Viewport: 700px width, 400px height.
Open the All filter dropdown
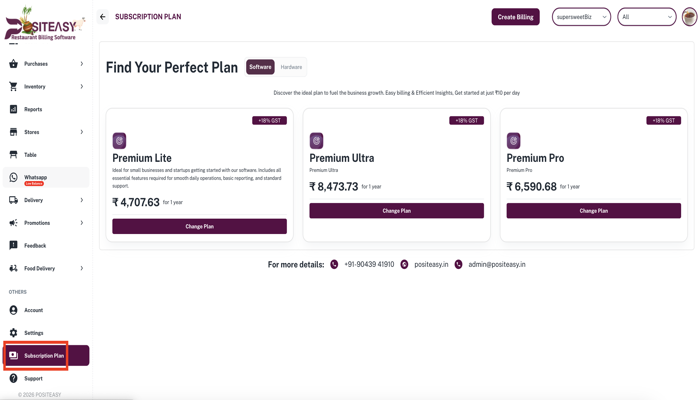(x=647, y=17)
